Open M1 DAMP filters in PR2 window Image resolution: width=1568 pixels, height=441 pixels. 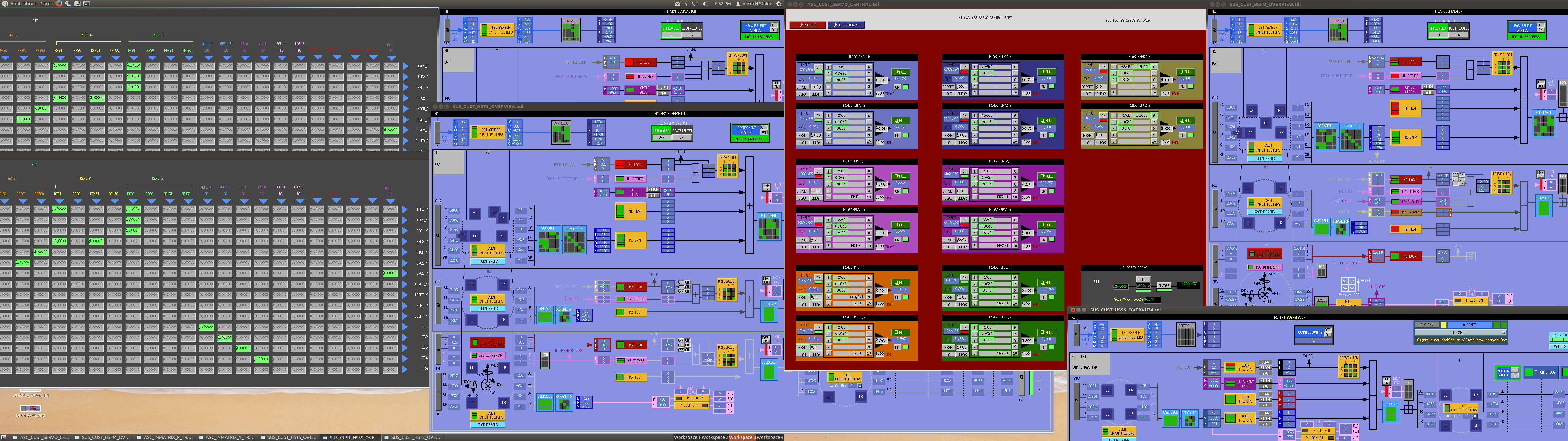(631, 241)
